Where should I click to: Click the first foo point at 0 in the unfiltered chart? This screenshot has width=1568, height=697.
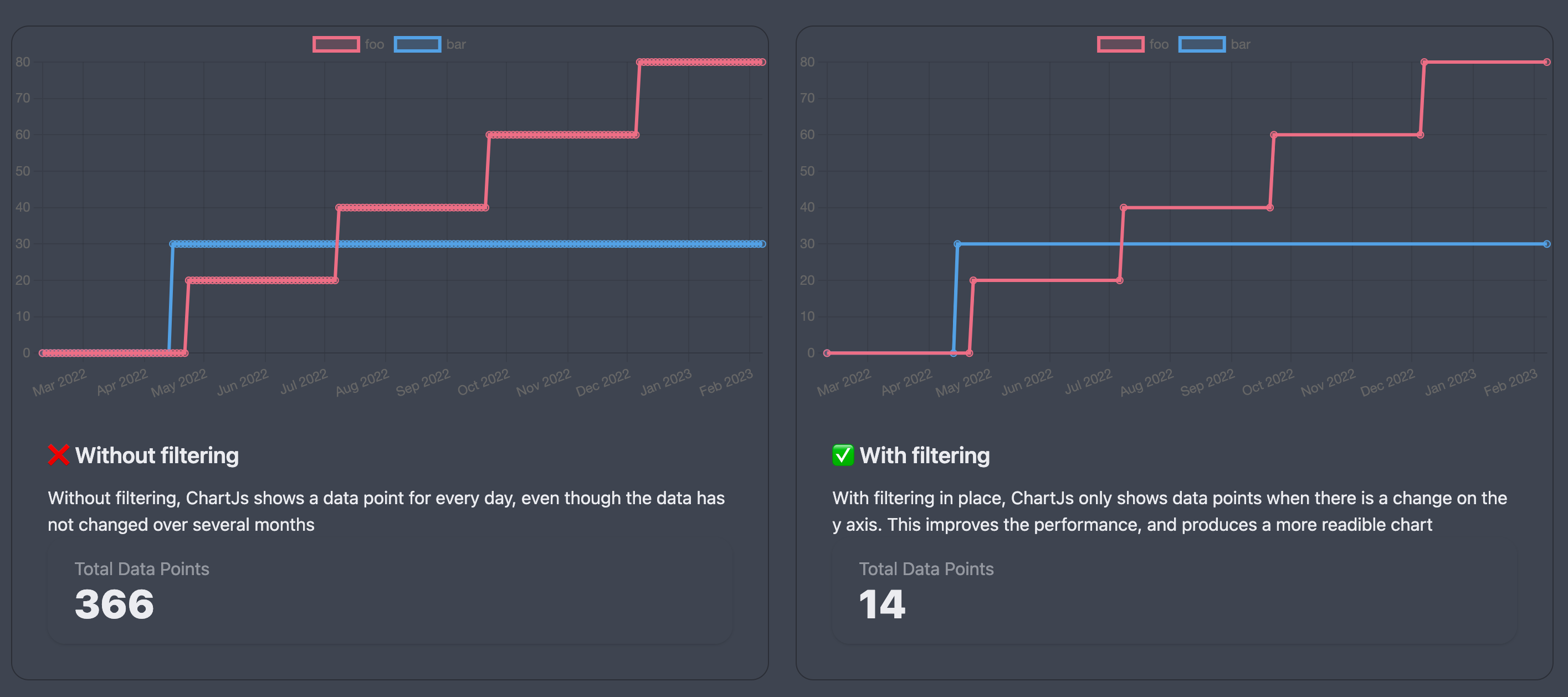(42, 353)
